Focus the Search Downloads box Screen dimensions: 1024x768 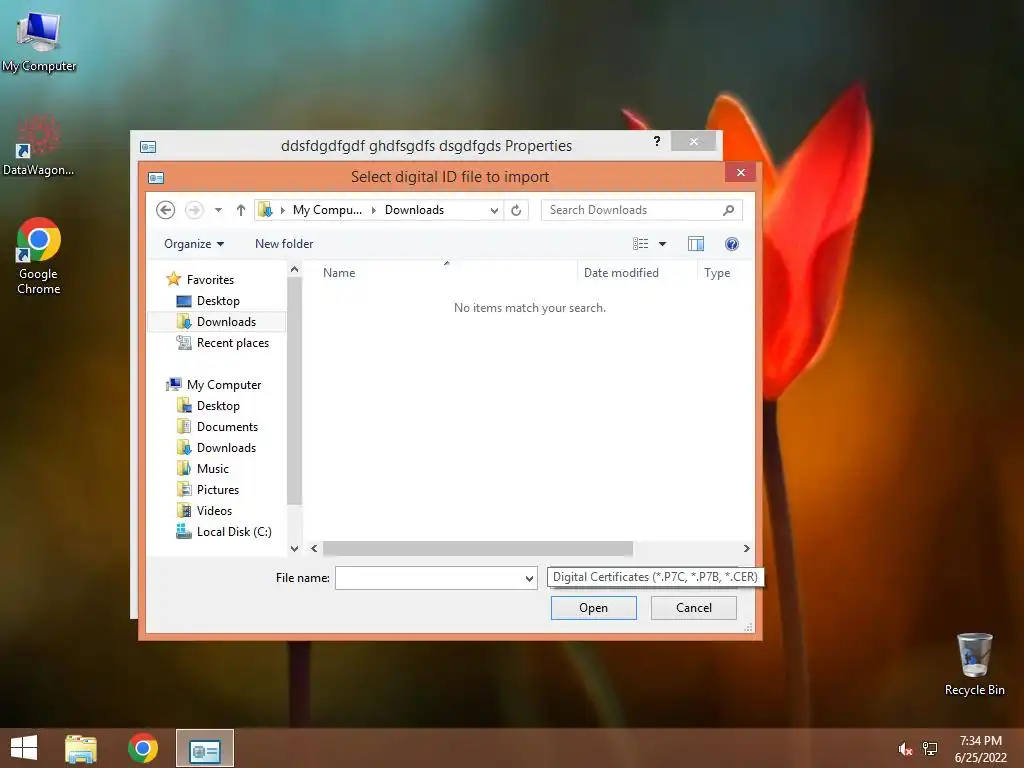coord(641,210)
